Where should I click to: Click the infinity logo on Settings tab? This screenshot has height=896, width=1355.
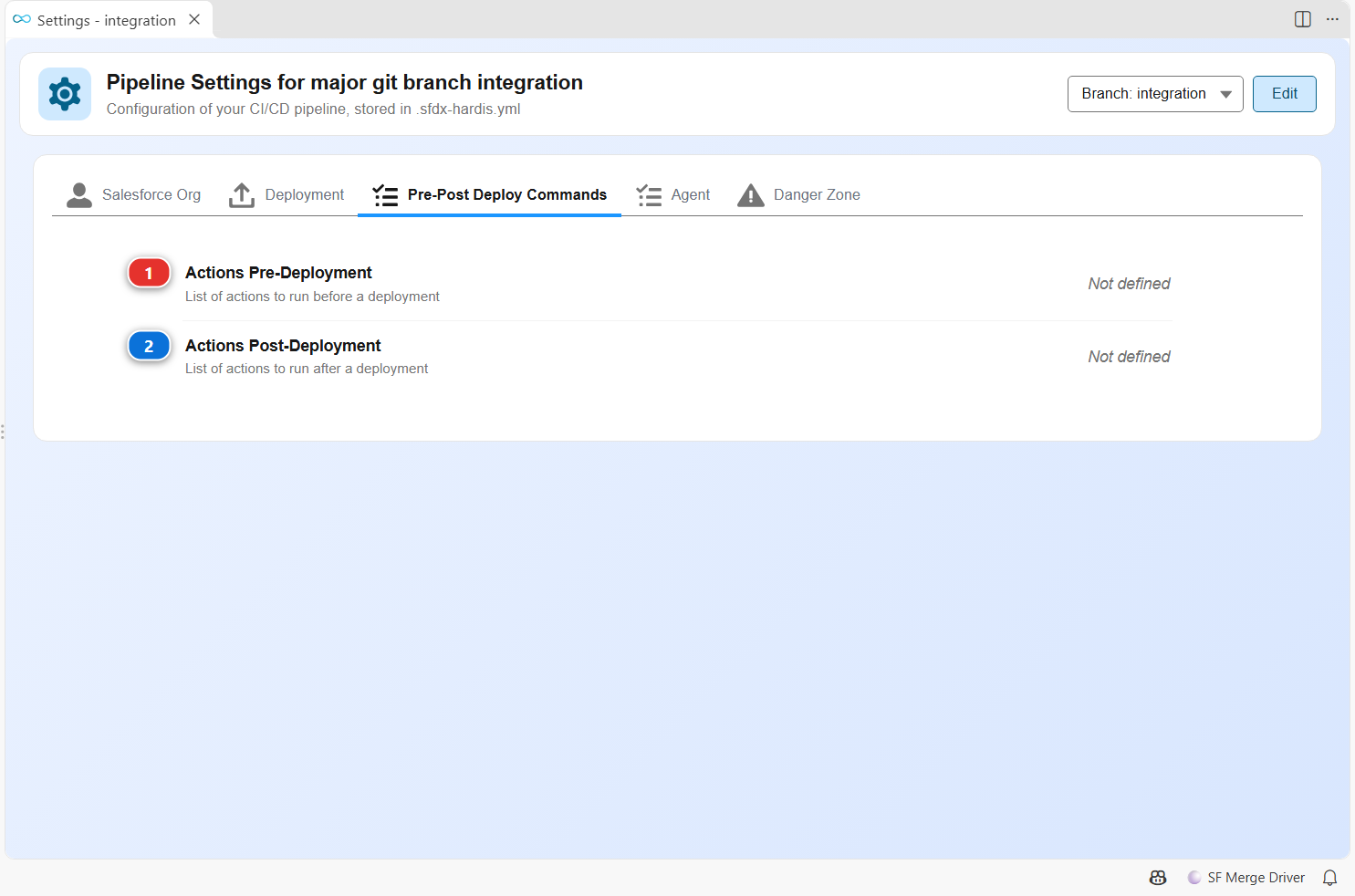coord(22,19)
